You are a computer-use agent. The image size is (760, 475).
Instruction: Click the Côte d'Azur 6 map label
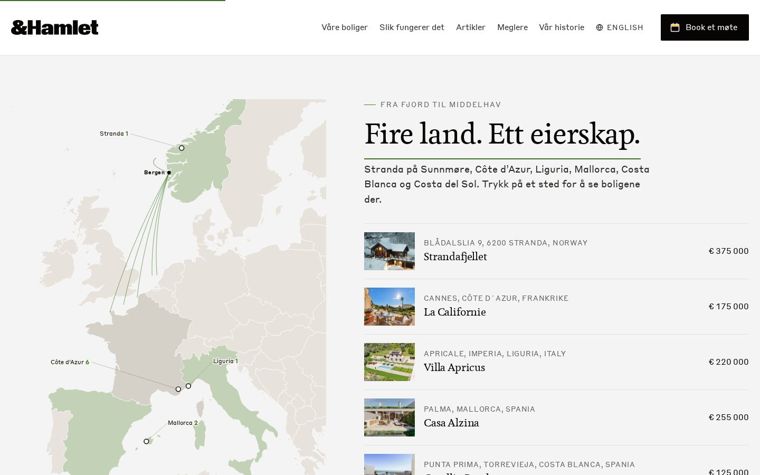(x=70, y=362)
